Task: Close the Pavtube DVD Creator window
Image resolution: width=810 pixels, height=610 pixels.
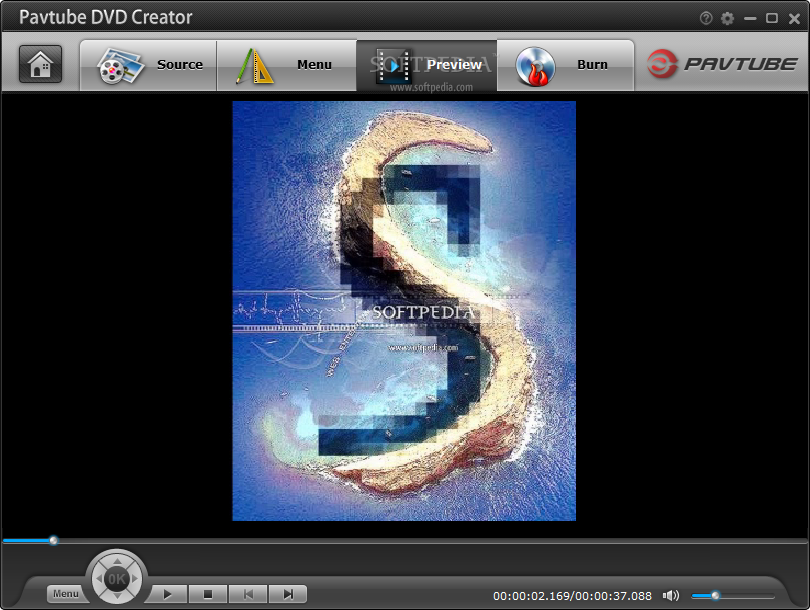Action: [795, 19]
